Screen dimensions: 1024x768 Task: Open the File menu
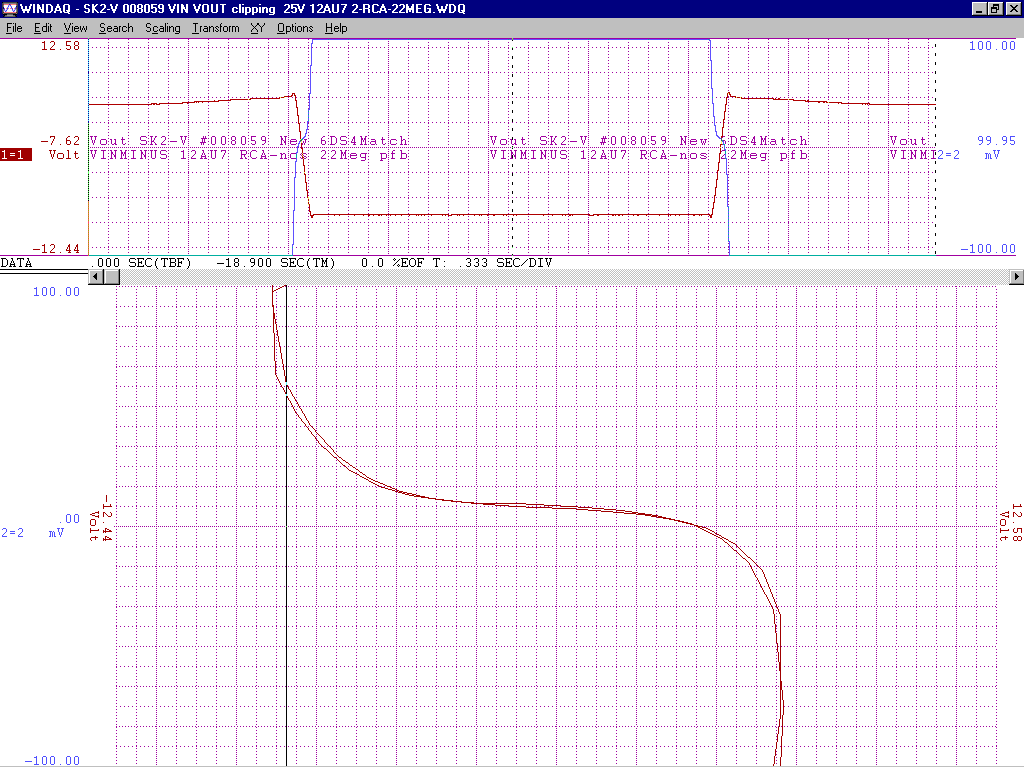(15, 28)
